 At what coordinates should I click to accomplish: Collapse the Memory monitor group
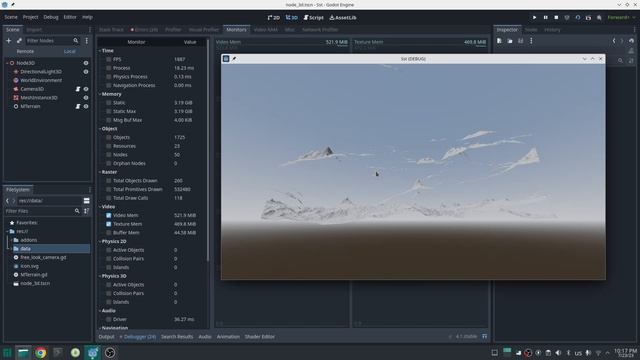tap(100, 94)
